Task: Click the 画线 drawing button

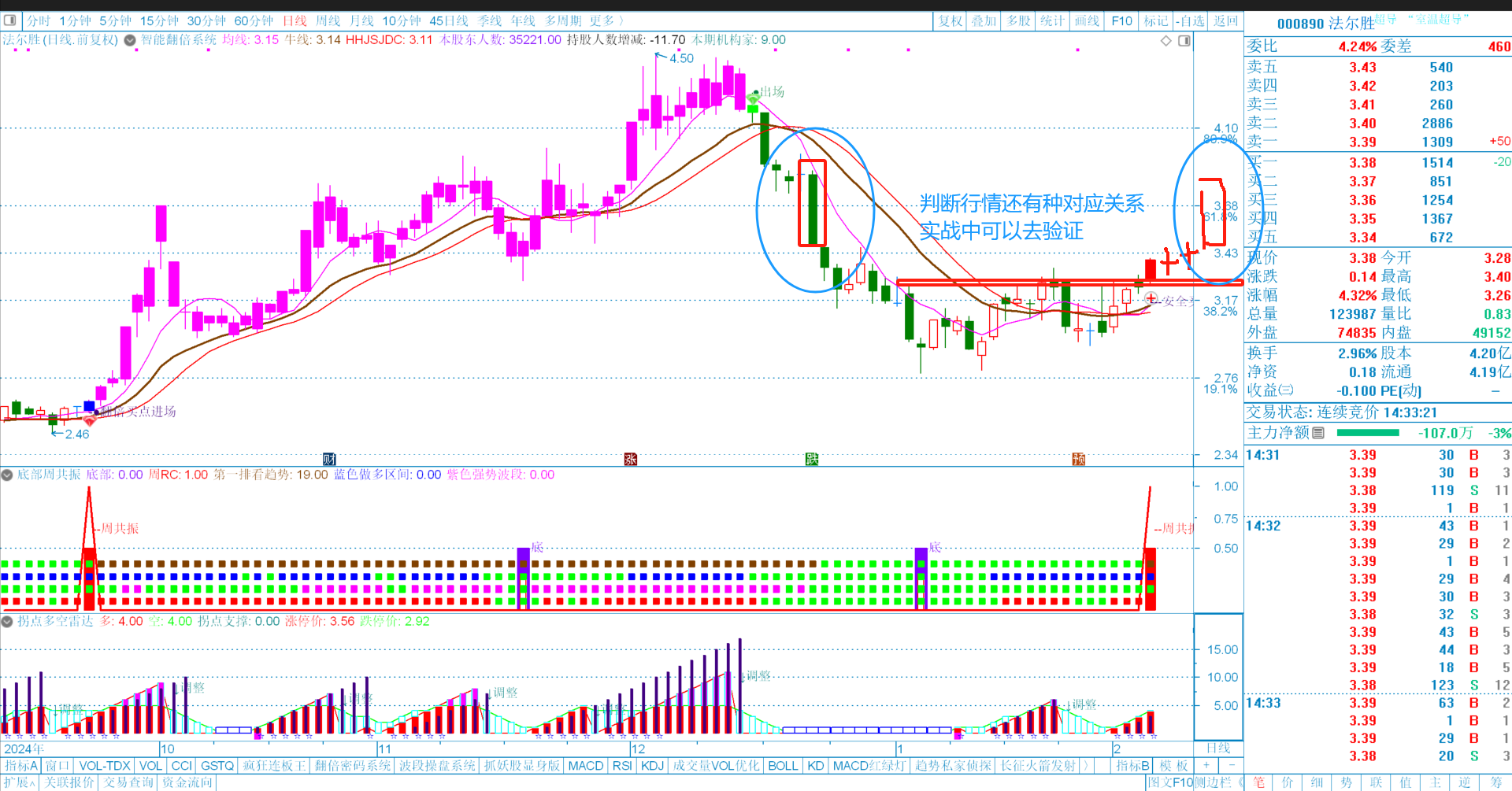Action: (x=1086, y=21)
